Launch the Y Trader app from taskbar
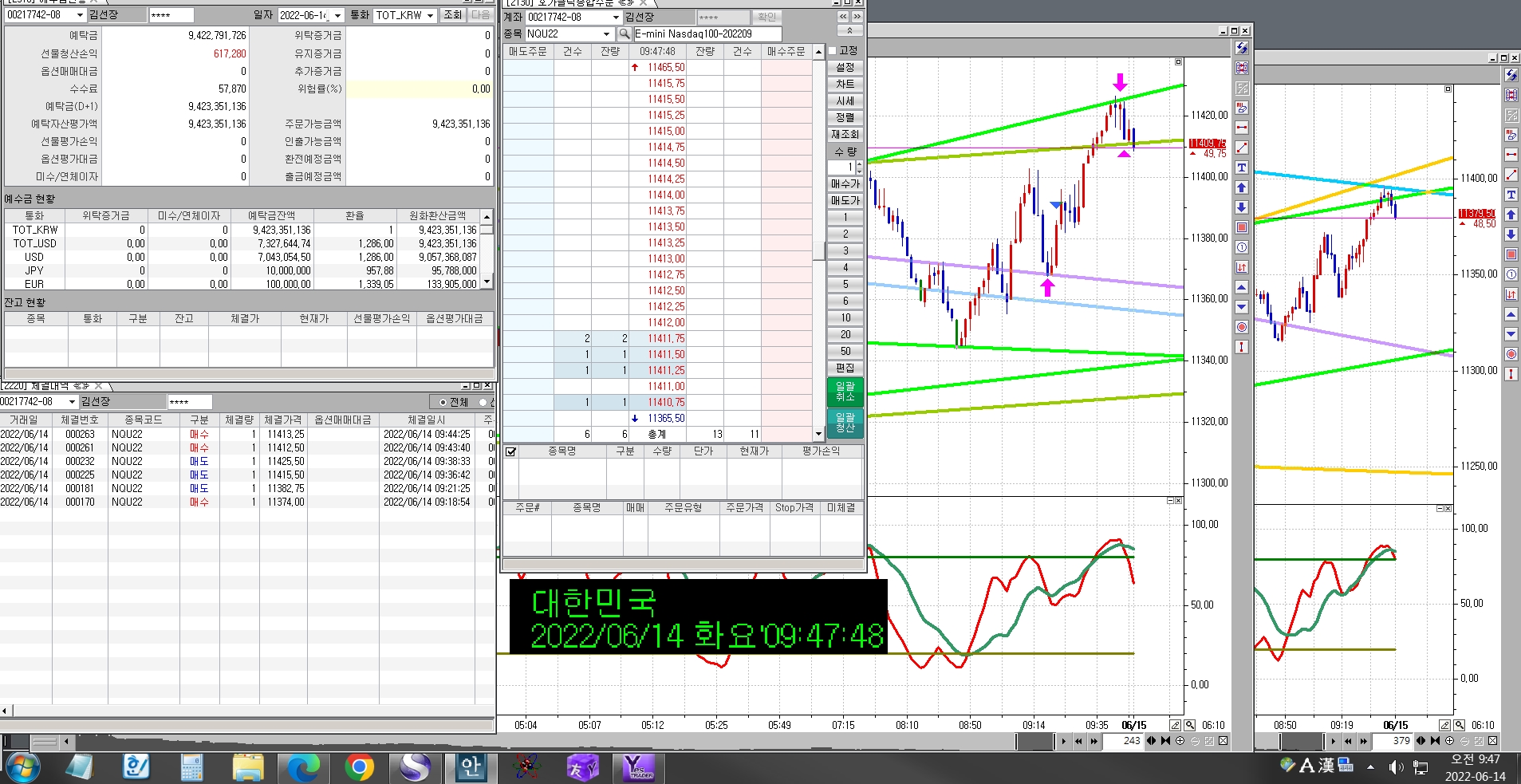Screen dimensions: 1521x784 pyautogui.click(x=638, y=767)
